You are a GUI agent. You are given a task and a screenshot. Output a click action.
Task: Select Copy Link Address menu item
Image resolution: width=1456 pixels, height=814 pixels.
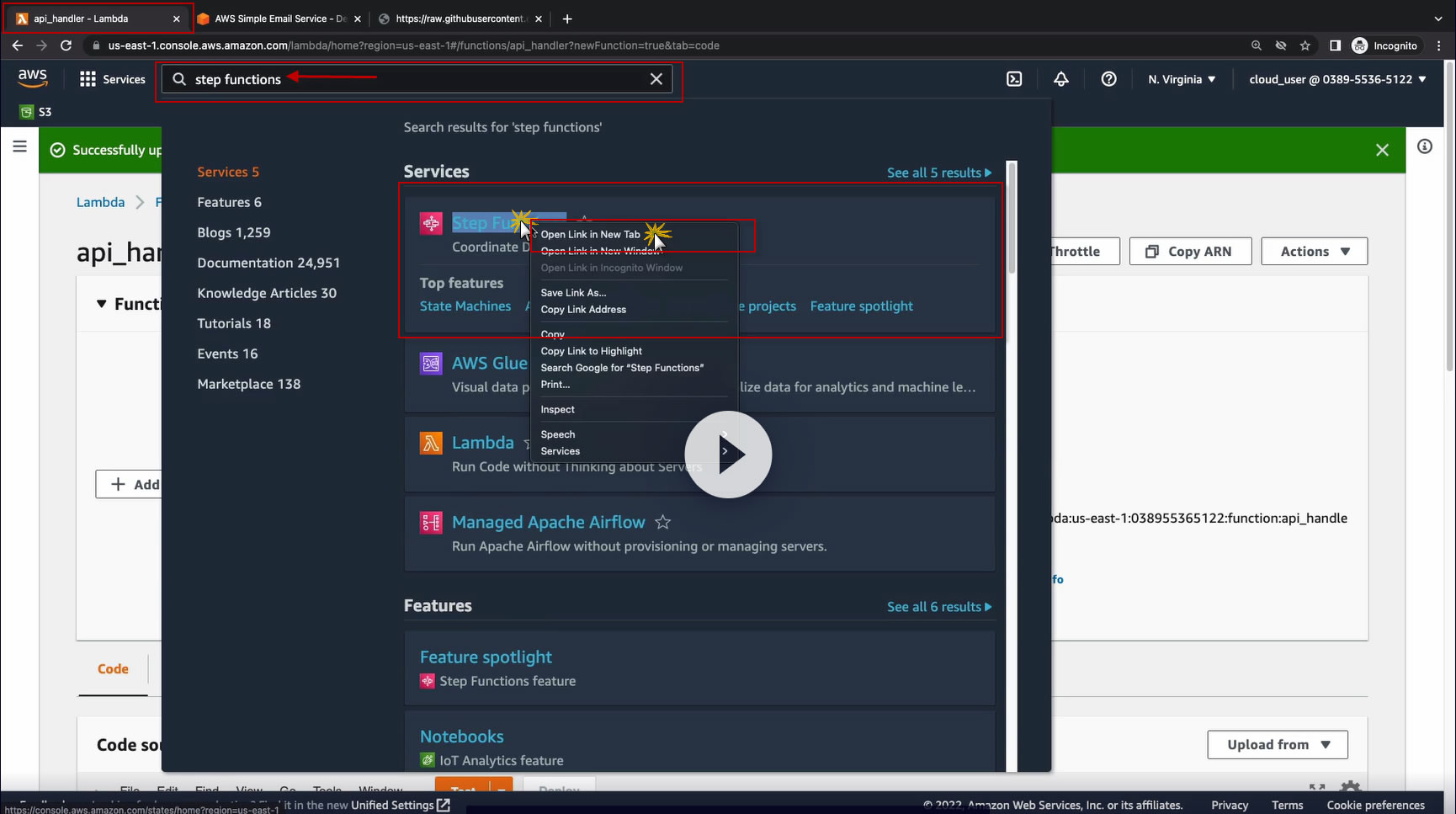[583, 310]
